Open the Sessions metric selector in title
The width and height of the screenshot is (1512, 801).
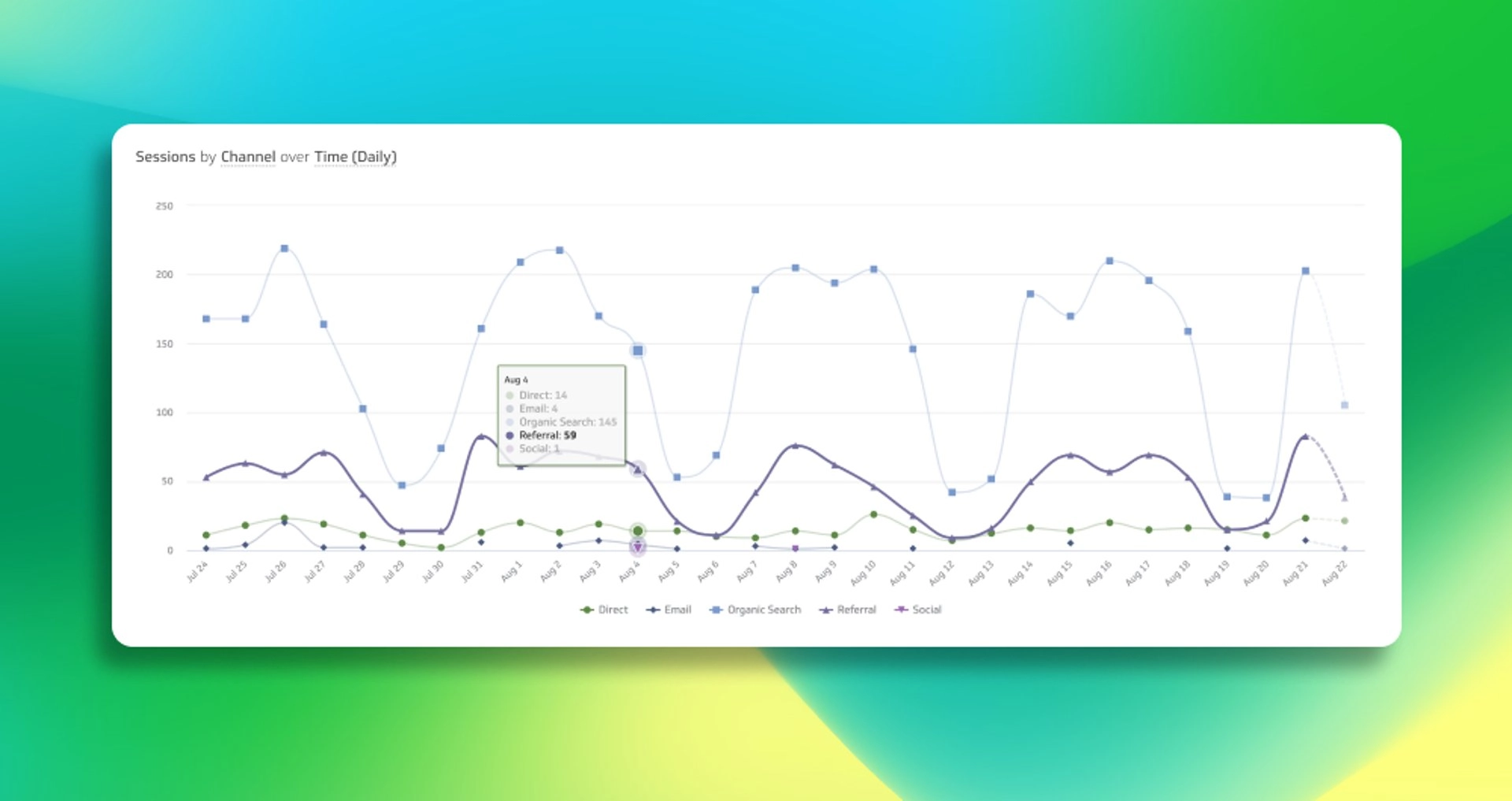pos(165,157)
